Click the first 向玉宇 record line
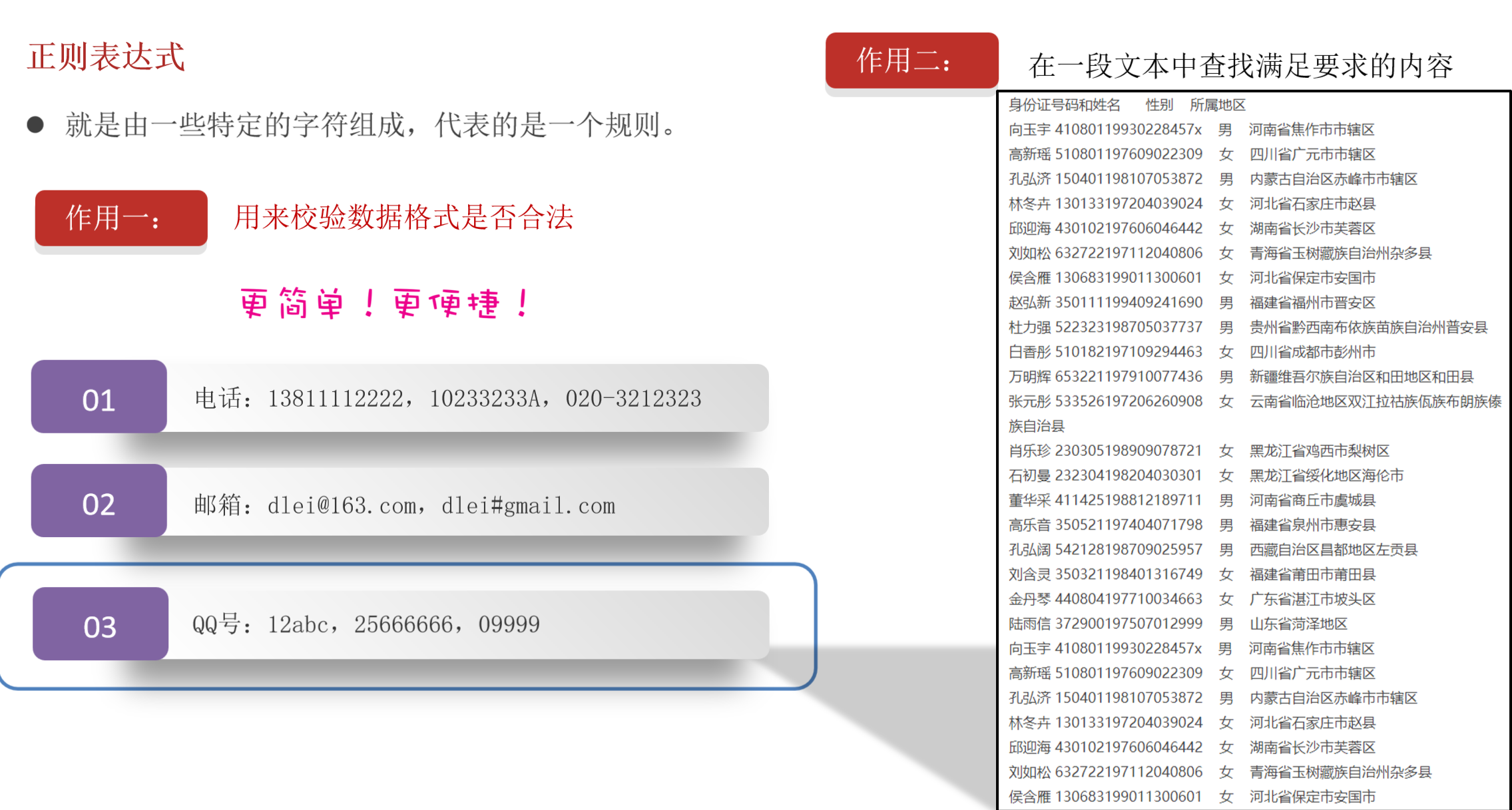This screenshot has width=1512, height=810. [x=1190, y=129]
